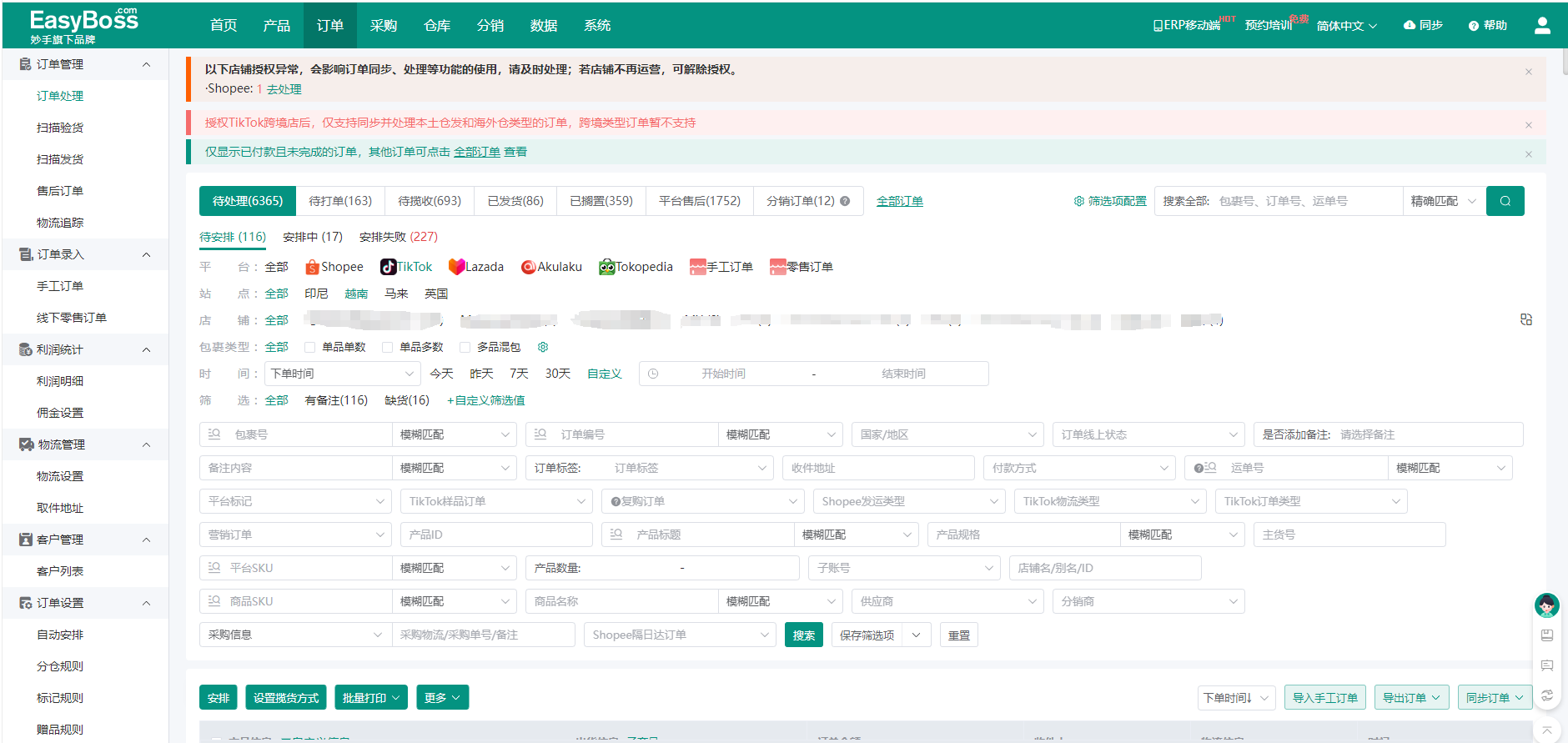Image resolution: width=1568 pixels, height=743 pixels.
Task: Open the 精确匹配 search mode dropdown
Action: 1444,201
